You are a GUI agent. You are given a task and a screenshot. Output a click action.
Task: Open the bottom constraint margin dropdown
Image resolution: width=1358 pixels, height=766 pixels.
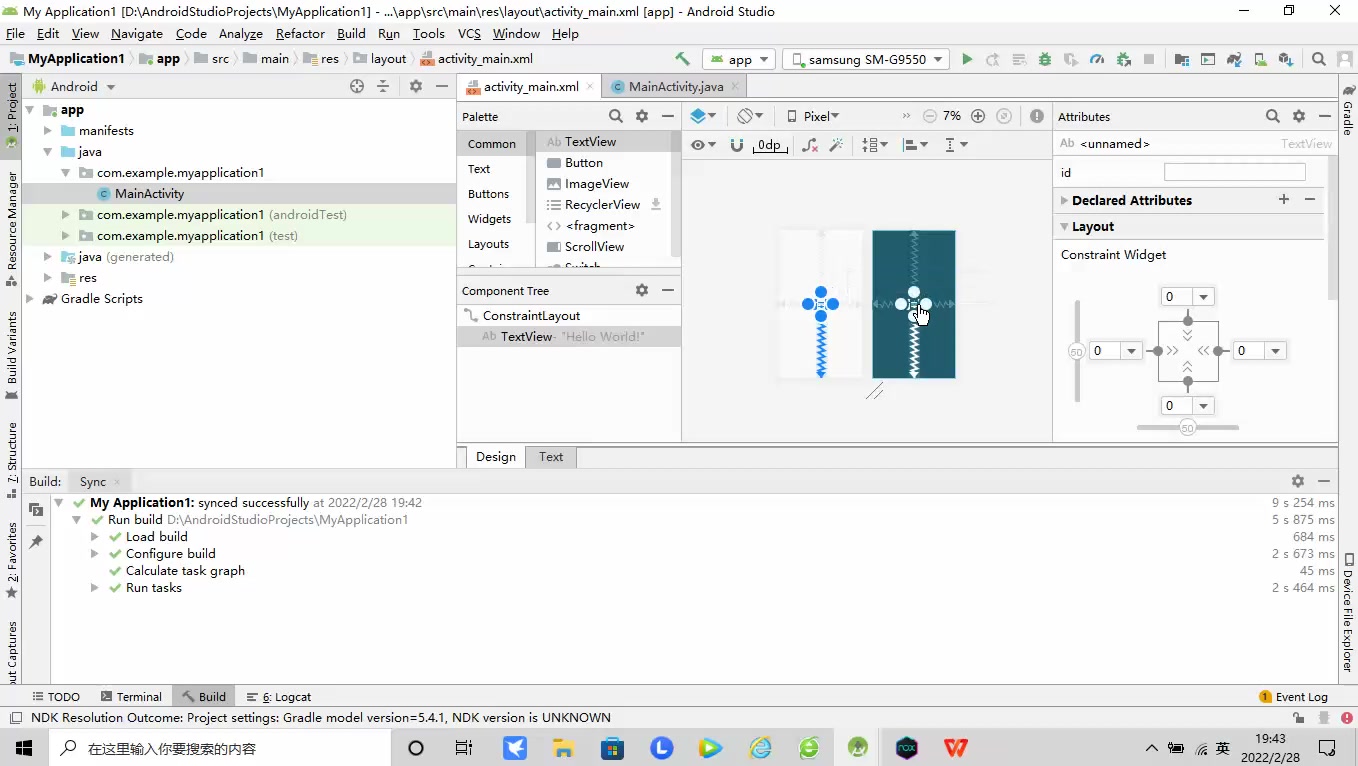point(1204,406)
